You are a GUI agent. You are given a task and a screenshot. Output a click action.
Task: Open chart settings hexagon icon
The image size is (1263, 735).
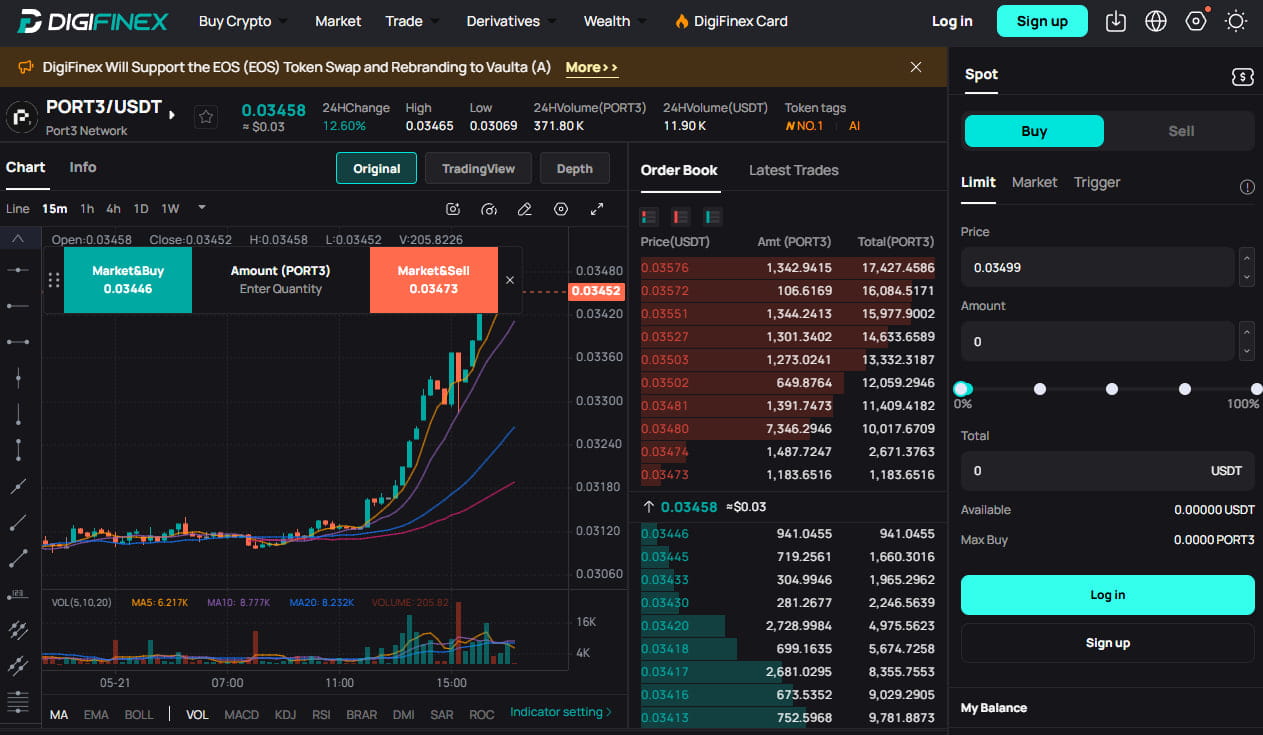(561, 209)
